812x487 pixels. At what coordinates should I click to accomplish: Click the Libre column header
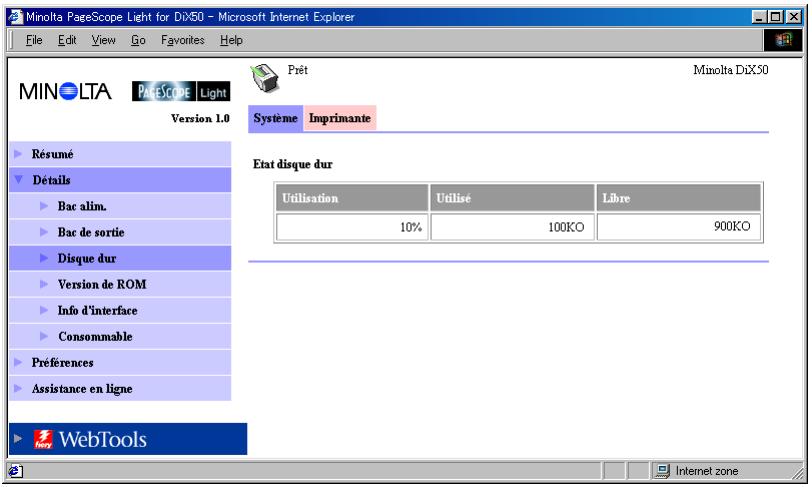[x=679, y=198]
